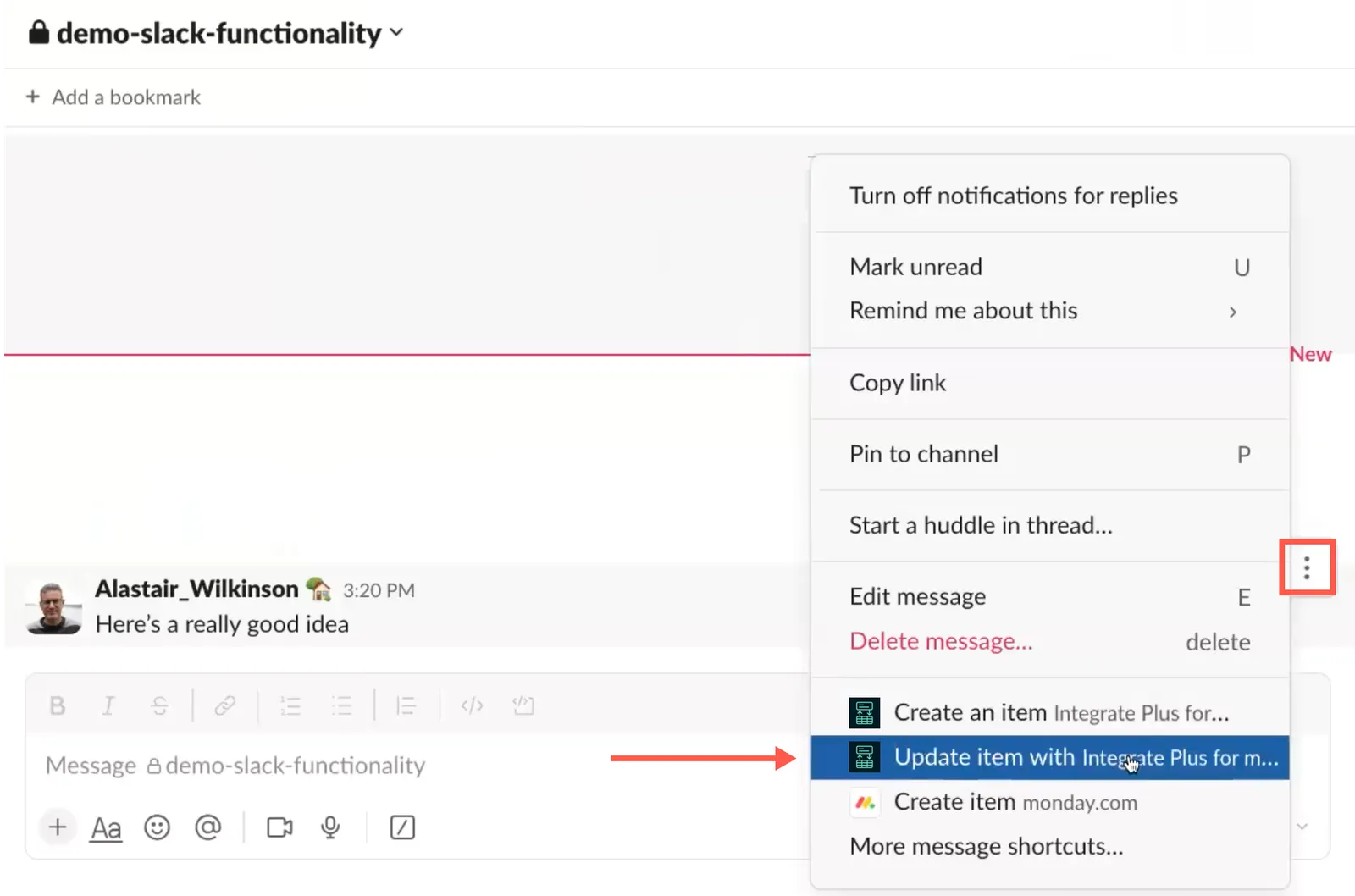Open send options chevron in composer
This screenshot has height=896, width=1355.
point(1302,827)
